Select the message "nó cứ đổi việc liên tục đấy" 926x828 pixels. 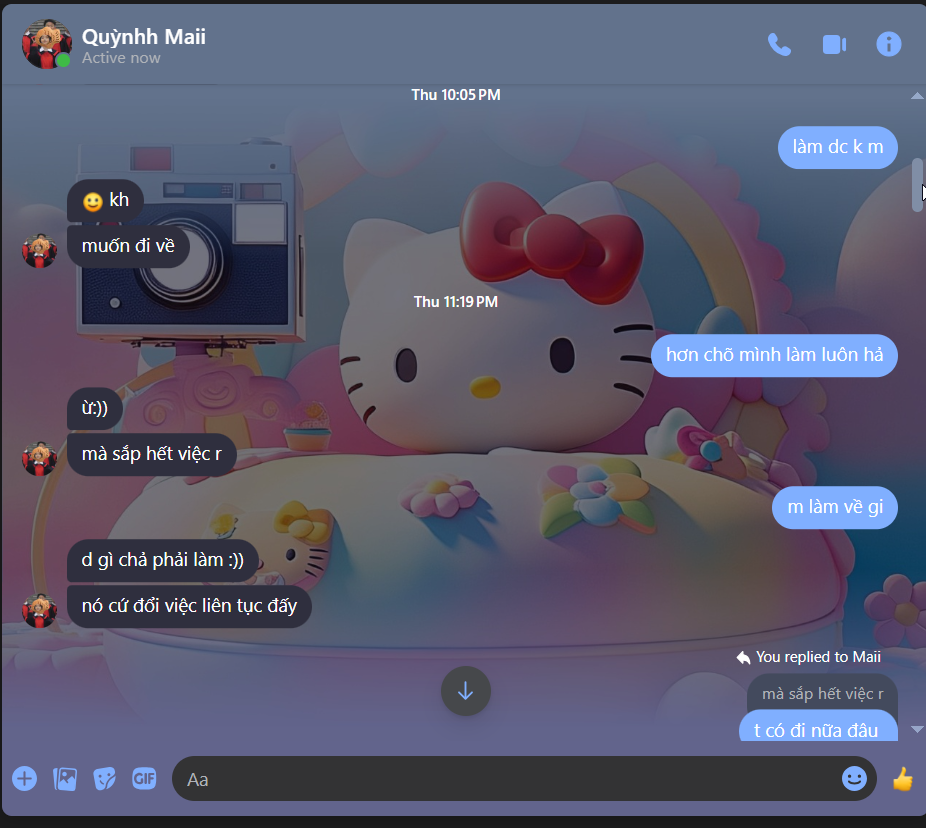tap(189, 606)
